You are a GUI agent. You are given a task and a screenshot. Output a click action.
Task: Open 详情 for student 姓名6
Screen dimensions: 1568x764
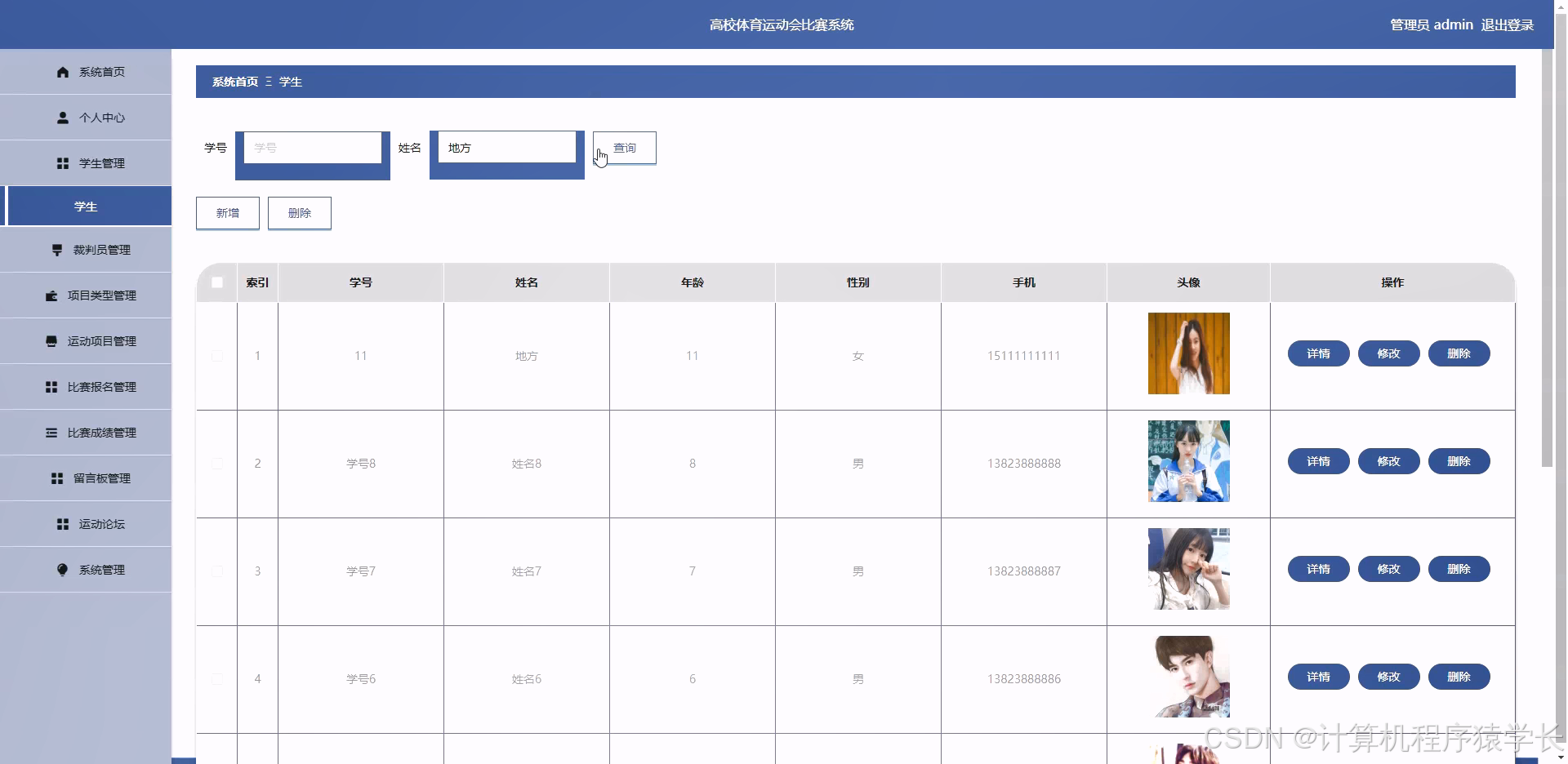pos(1319,677)
